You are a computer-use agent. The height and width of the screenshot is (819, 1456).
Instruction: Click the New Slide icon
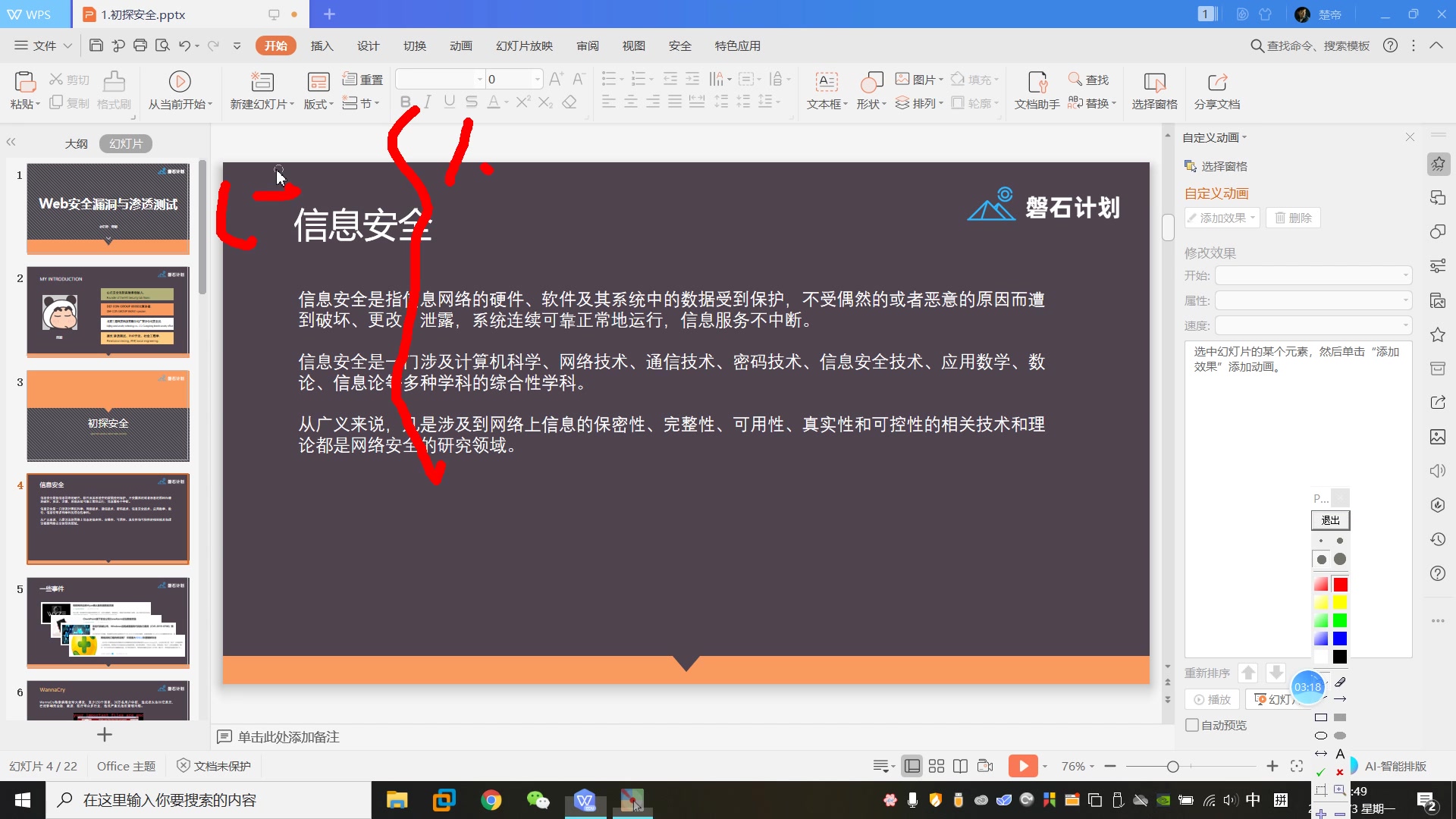coord(262,82)
